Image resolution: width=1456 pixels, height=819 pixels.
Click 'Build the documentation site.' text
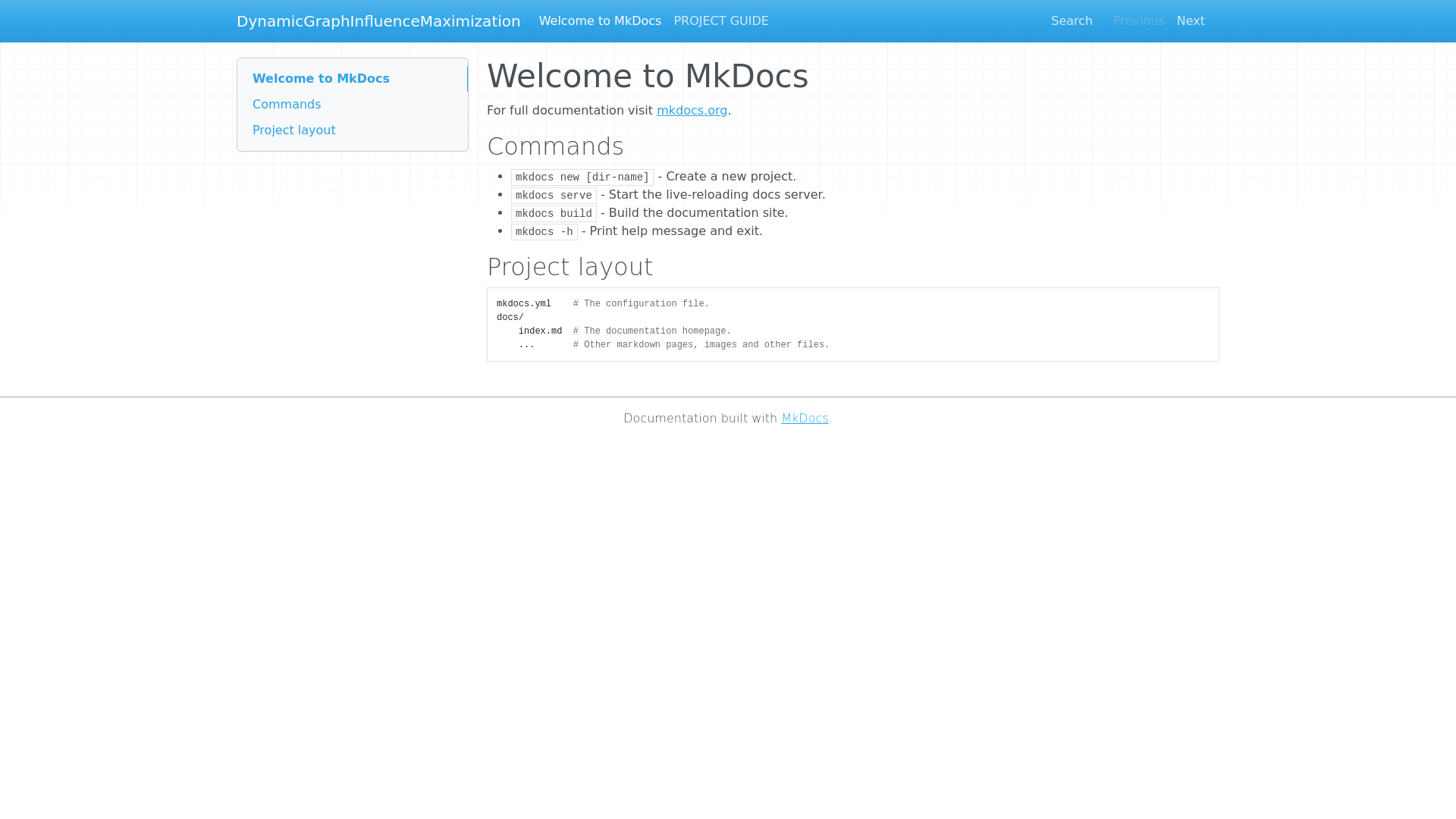[x=698, y=213]
